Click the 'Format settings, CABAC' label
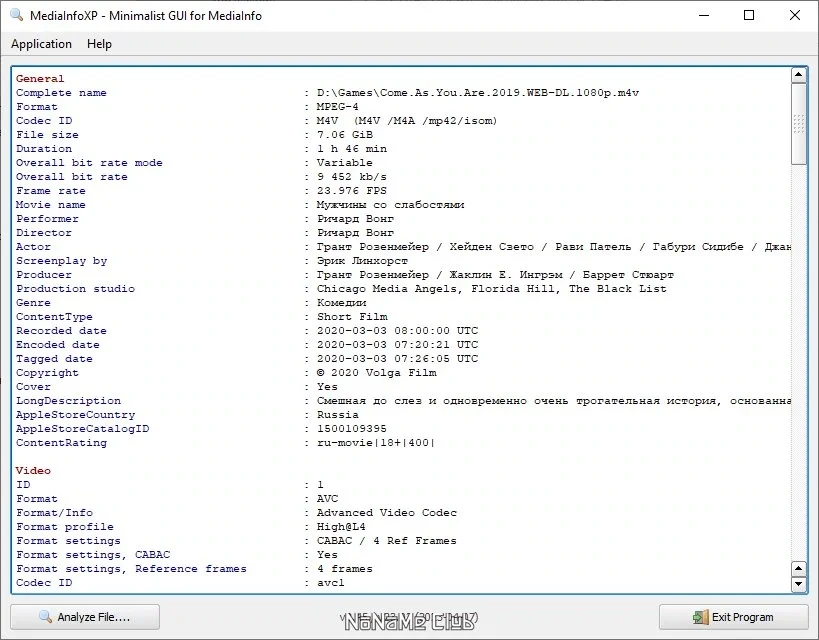Viewport: 819px width, 640px height. (x=93, y=555)
